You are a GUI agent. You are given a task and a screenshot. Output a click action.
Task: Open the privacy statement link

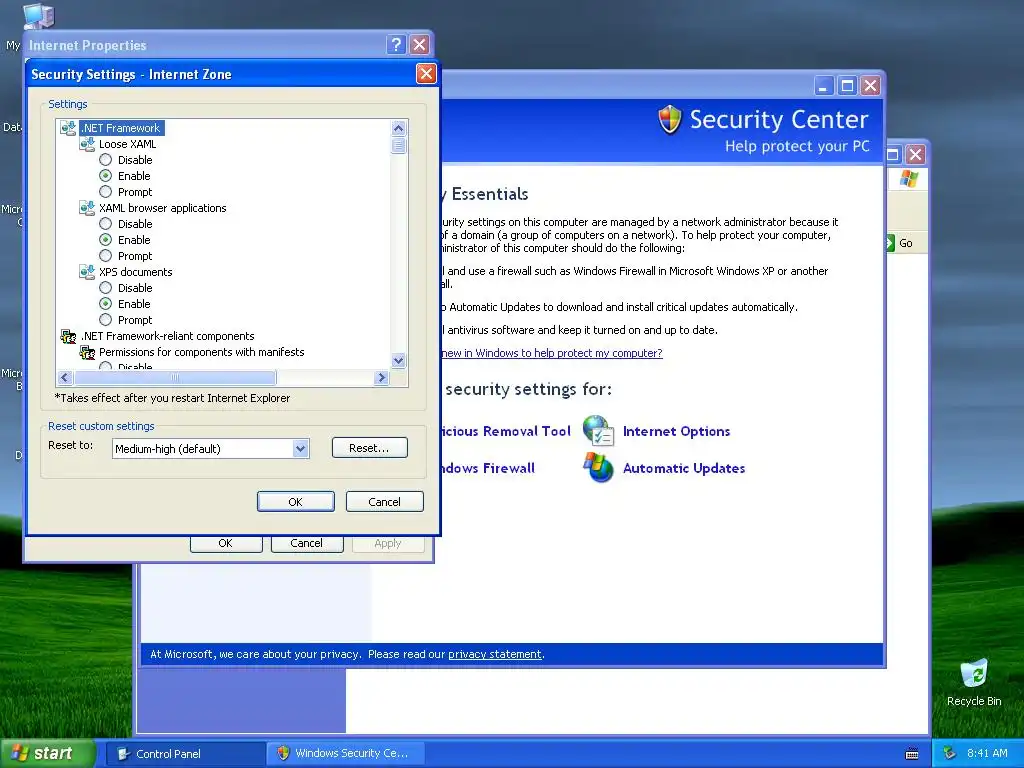click(x=495, y=654)
